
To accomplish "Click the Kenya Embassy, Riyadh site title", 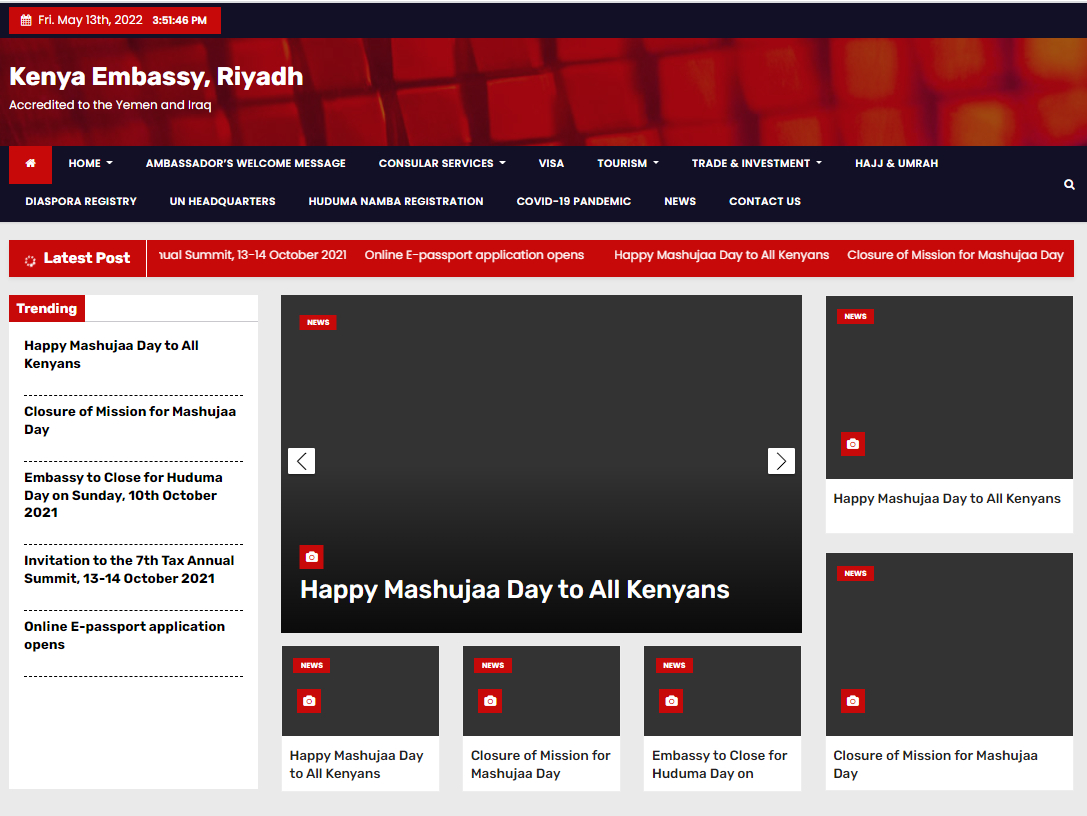I will tap(156, 76).
